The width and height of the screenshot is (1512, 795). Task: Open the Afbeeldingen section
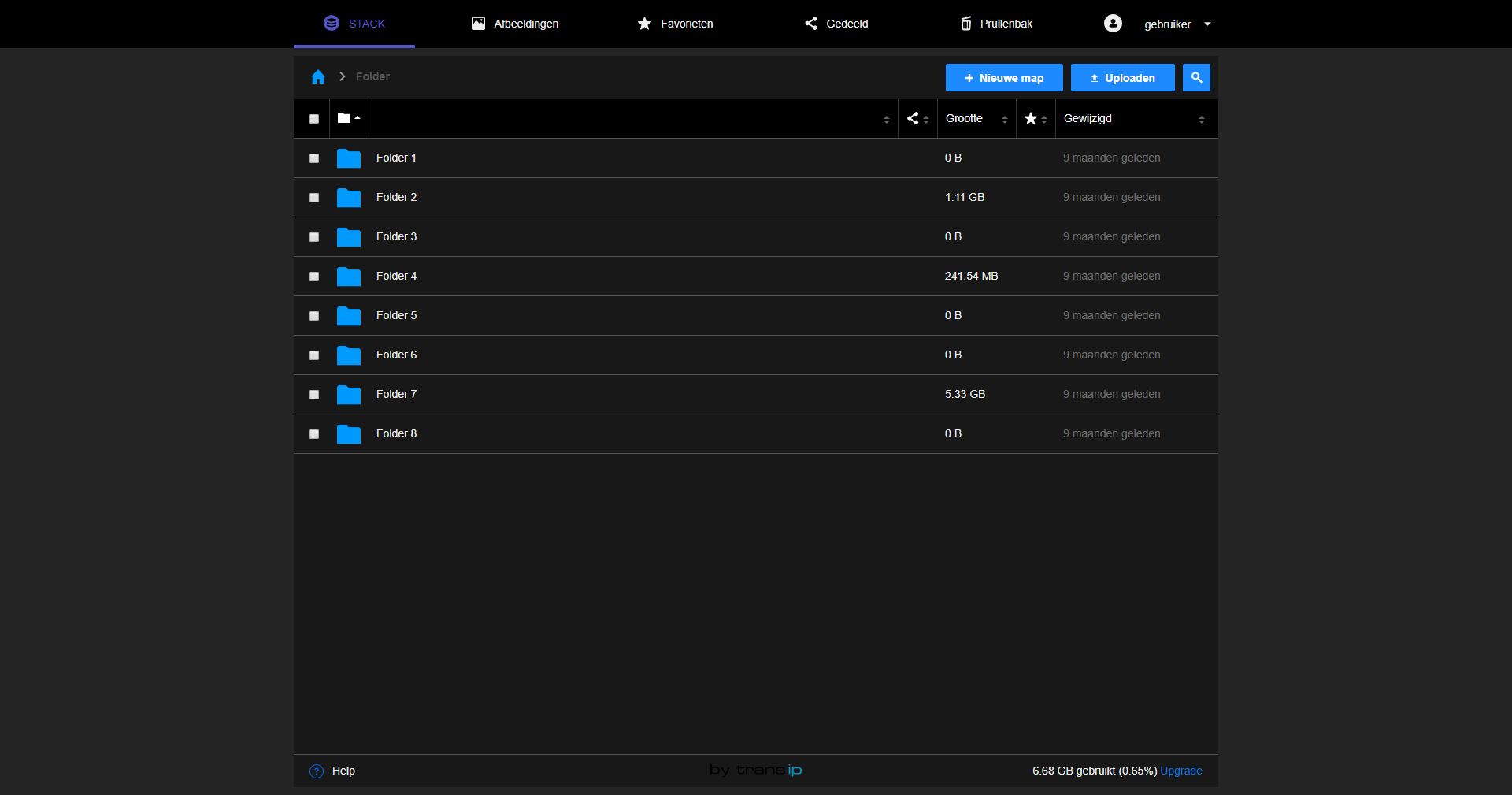516,24
